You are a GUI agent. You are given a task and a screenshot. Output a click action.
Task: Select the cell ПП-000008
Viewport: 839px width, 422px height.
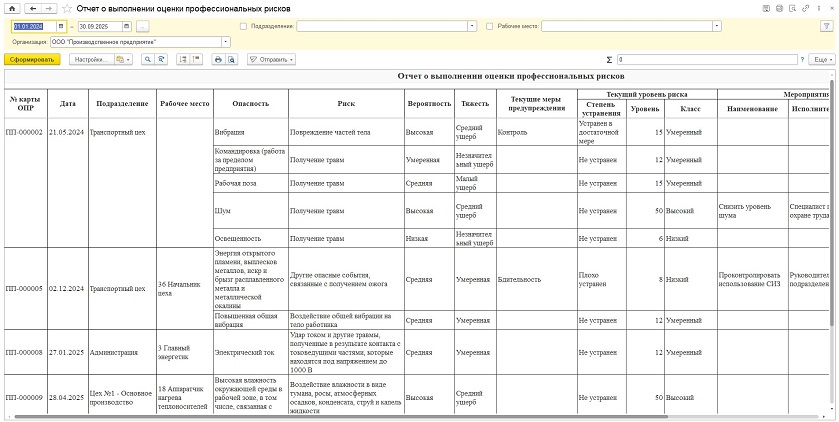tap(24, 353)
